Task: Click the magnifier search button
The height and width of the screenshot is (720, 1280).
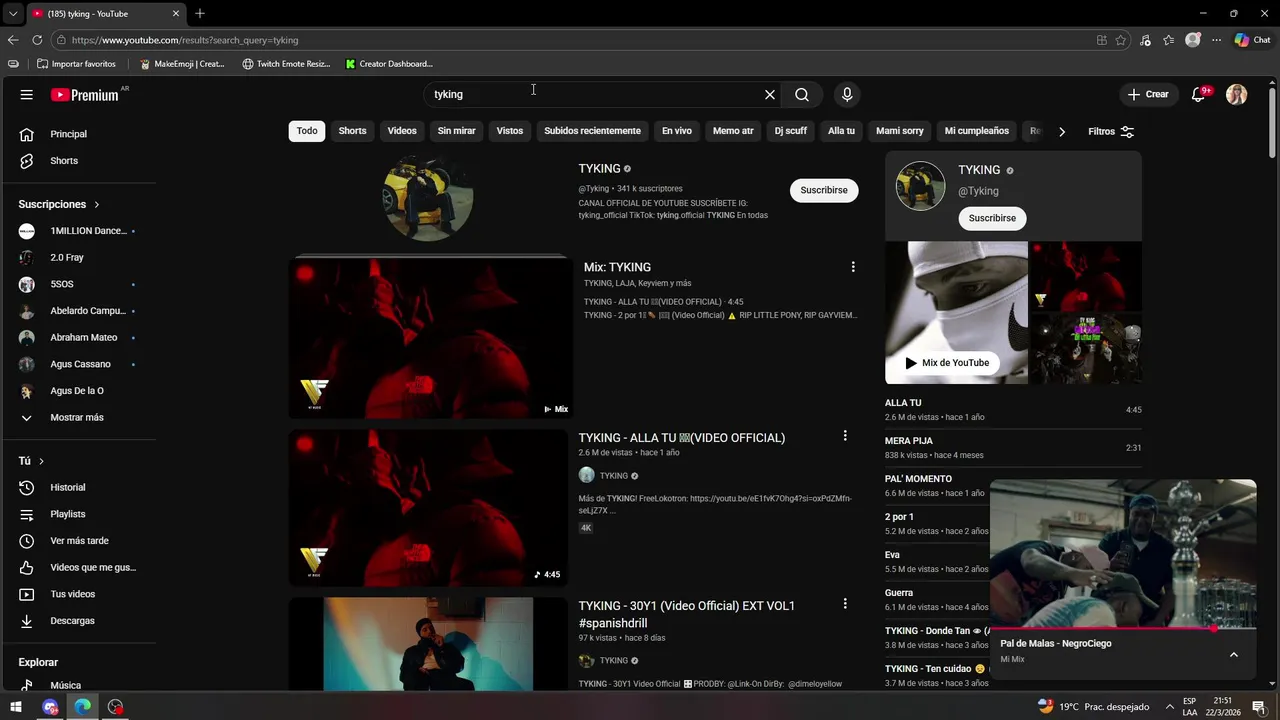Action: (x=802, y=94)
